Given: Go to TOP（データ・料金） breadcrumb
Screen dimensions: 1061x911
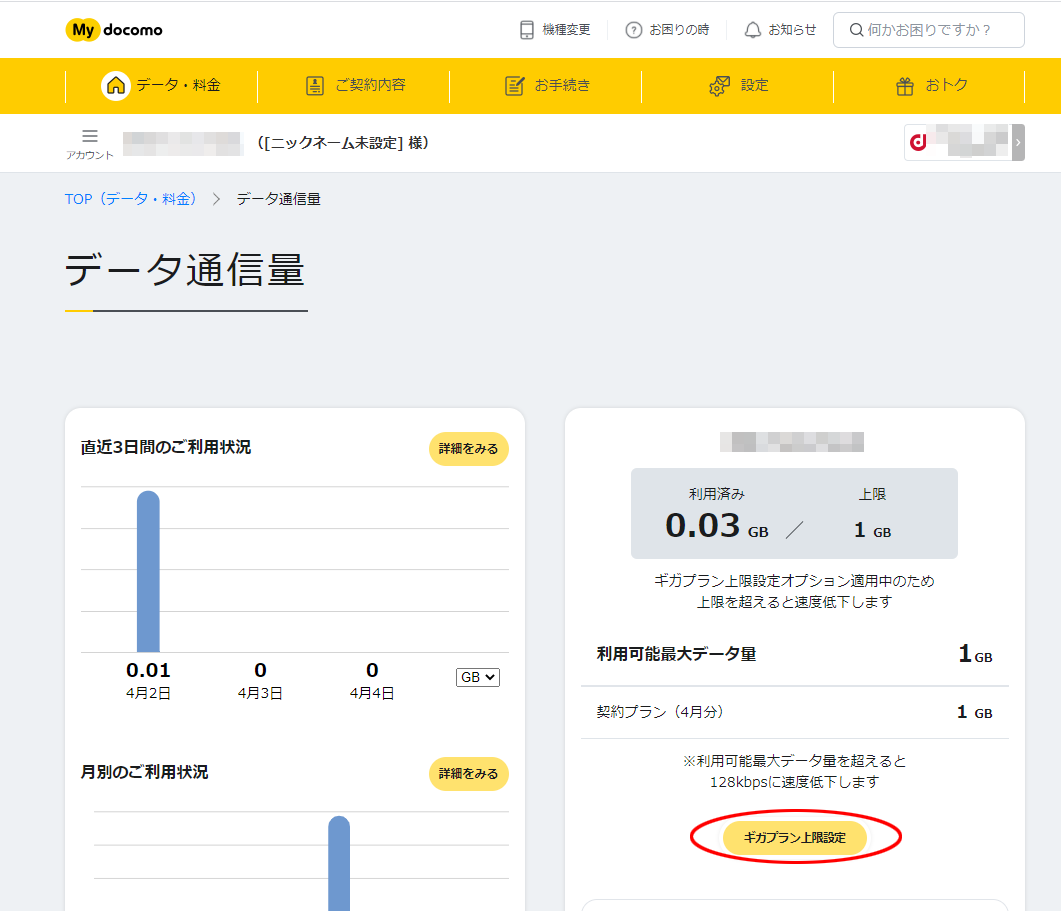Looking at the screenshot, I should 131,199.
